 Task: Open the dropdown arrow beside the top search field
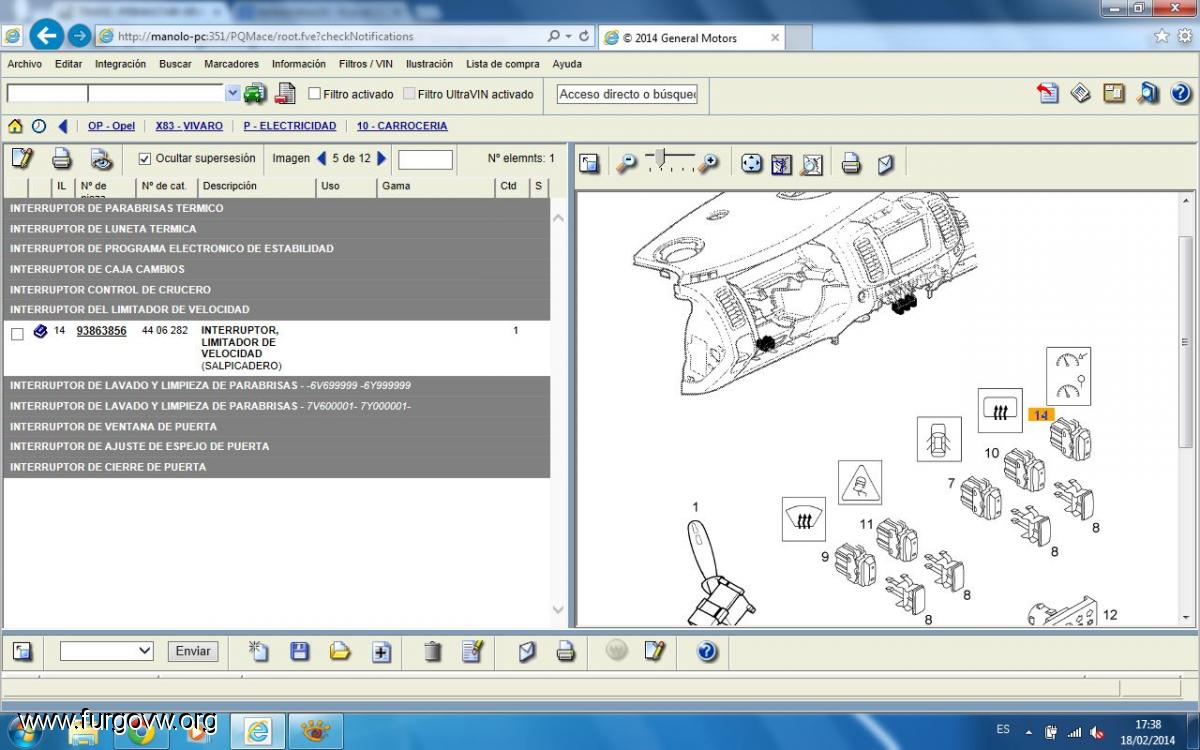[232, 93]
